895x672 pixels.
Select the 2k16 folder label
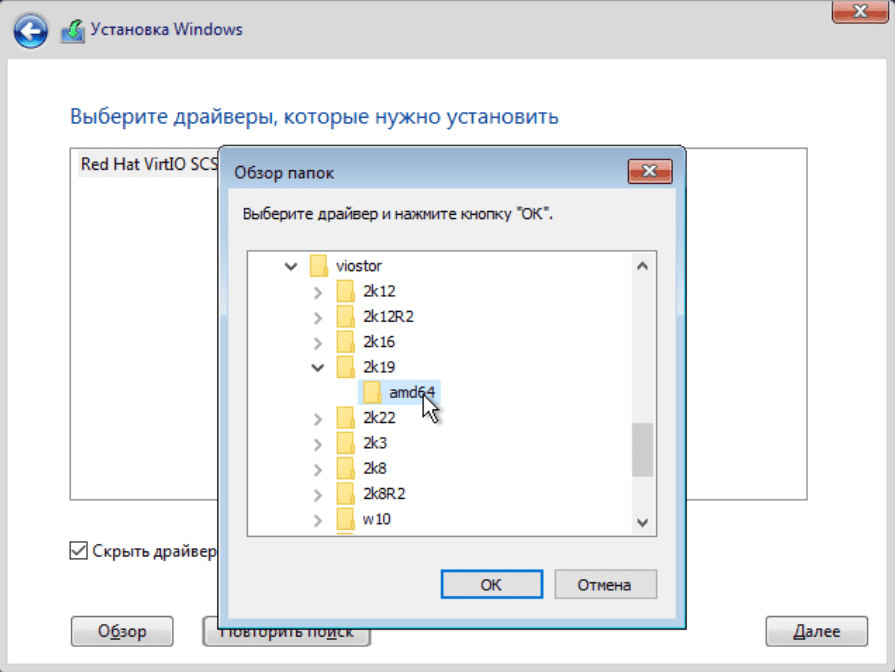click(x=379, y=341)
